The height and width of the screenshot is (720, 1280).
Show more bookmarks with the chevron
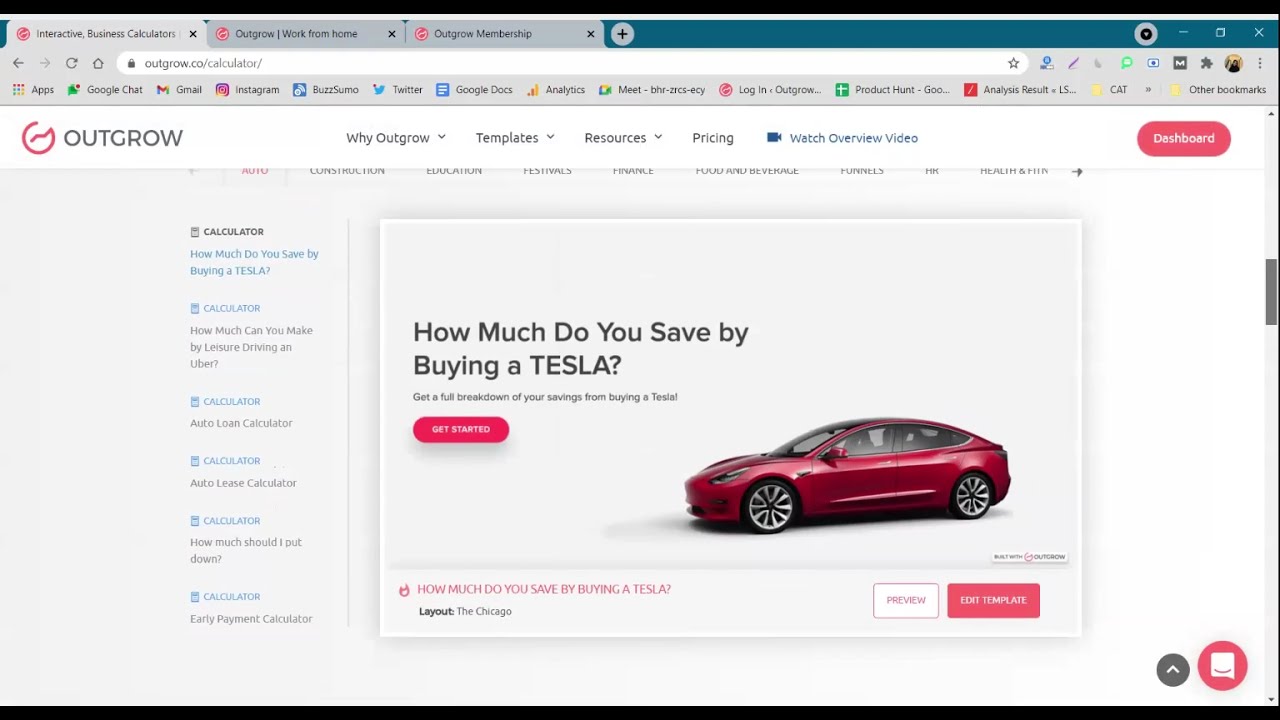click(x=1148, y=90)
